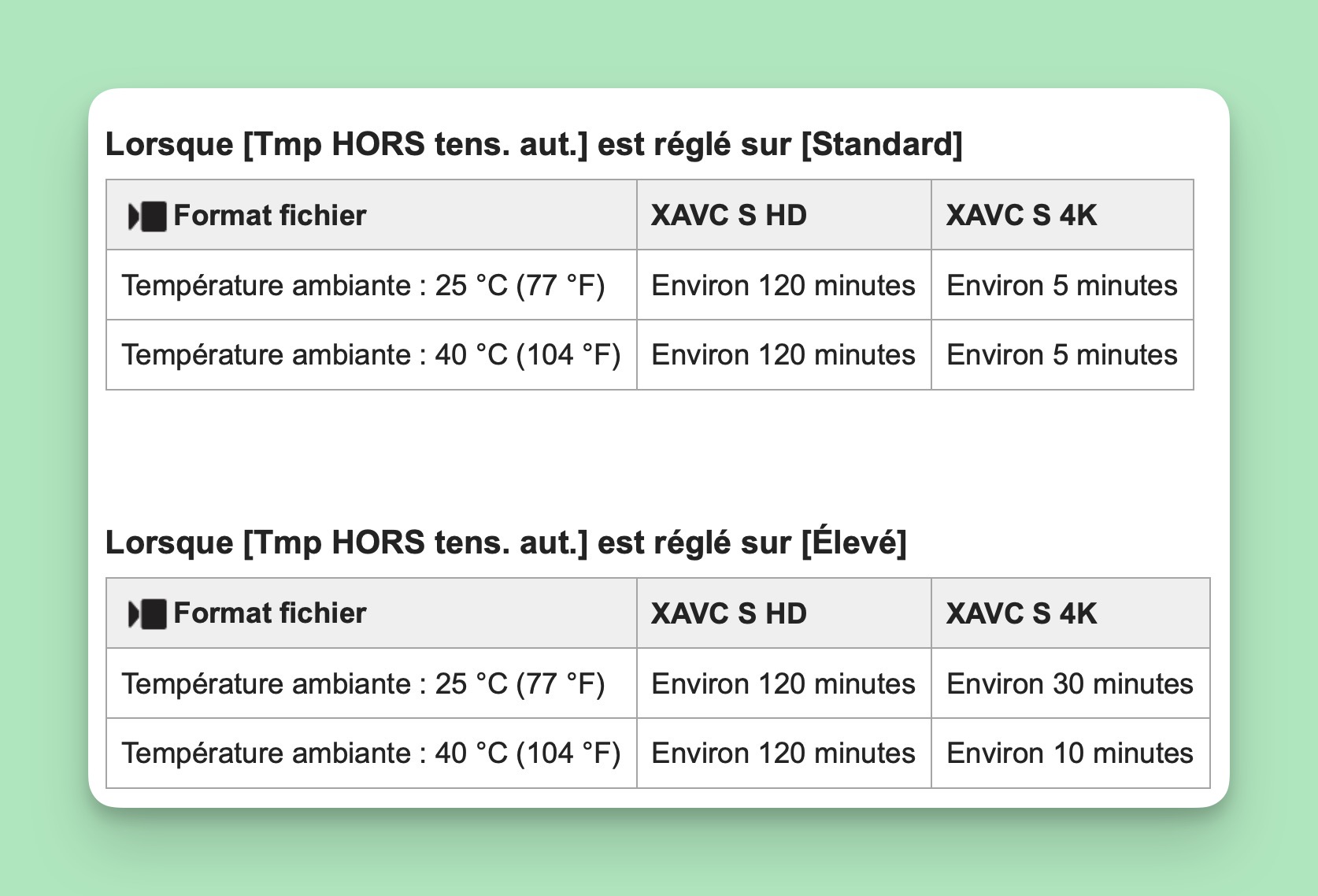
Task: Select the 40 °C (104 °F) row label in the Standard table
Action: [x=371, y=355]
